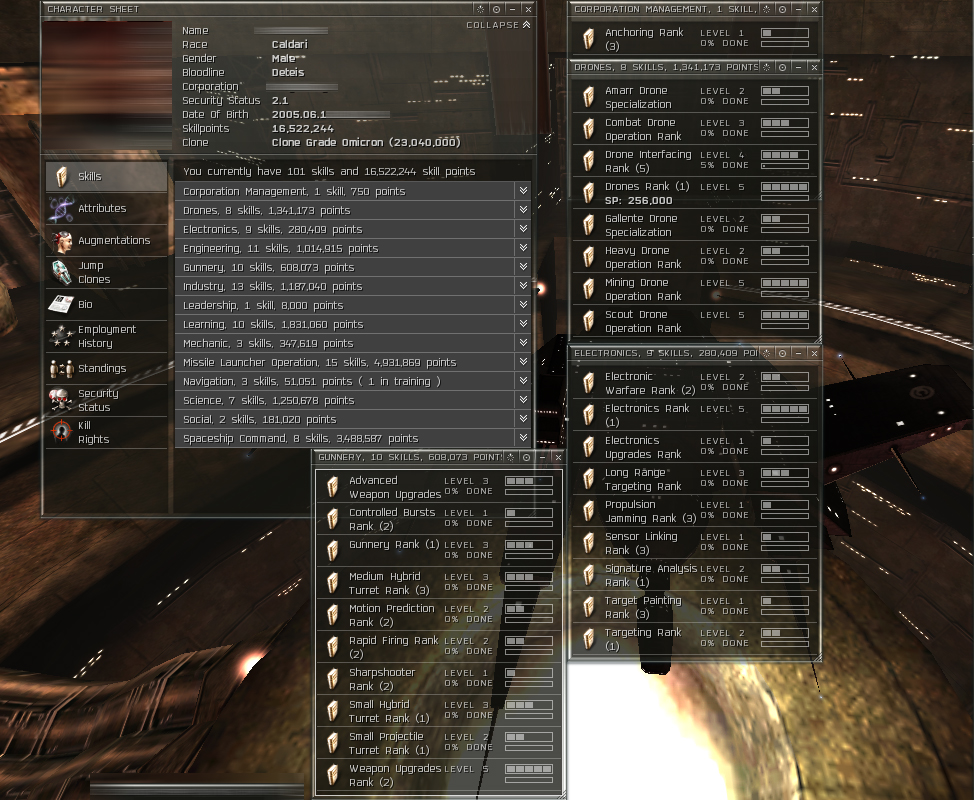974x800 pixels.
Task: Click Targeting Rank (1) skill entry
Action: [693, 639]
